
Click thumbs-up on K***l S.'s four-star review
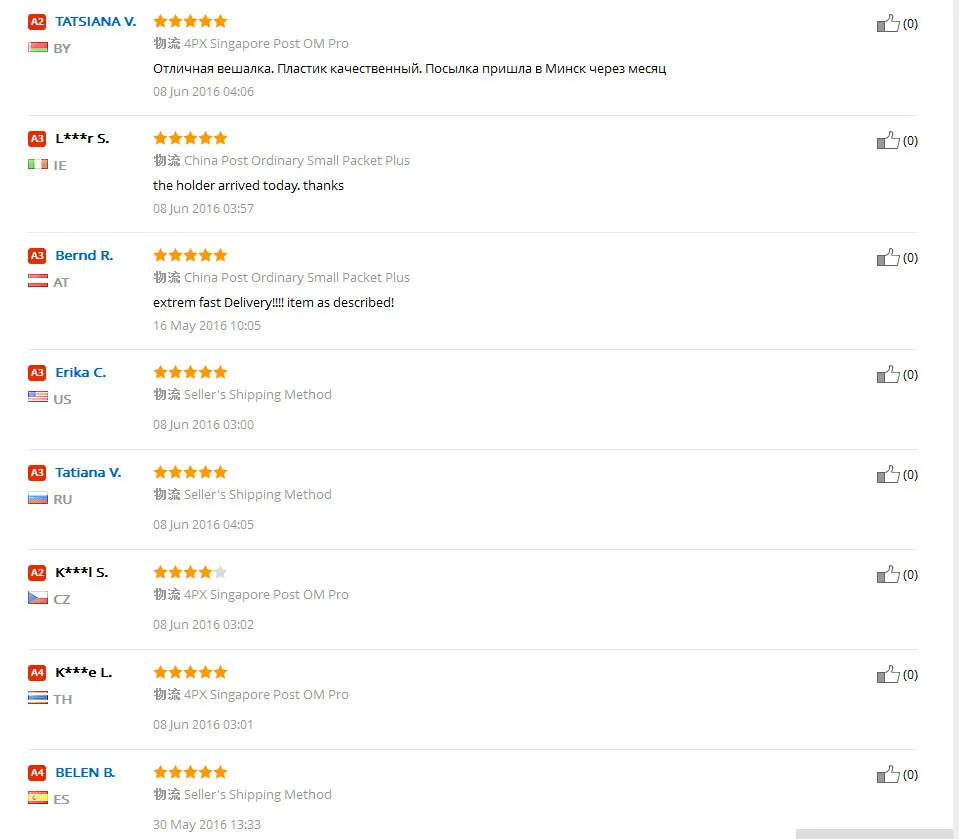(x=888, y=574)
